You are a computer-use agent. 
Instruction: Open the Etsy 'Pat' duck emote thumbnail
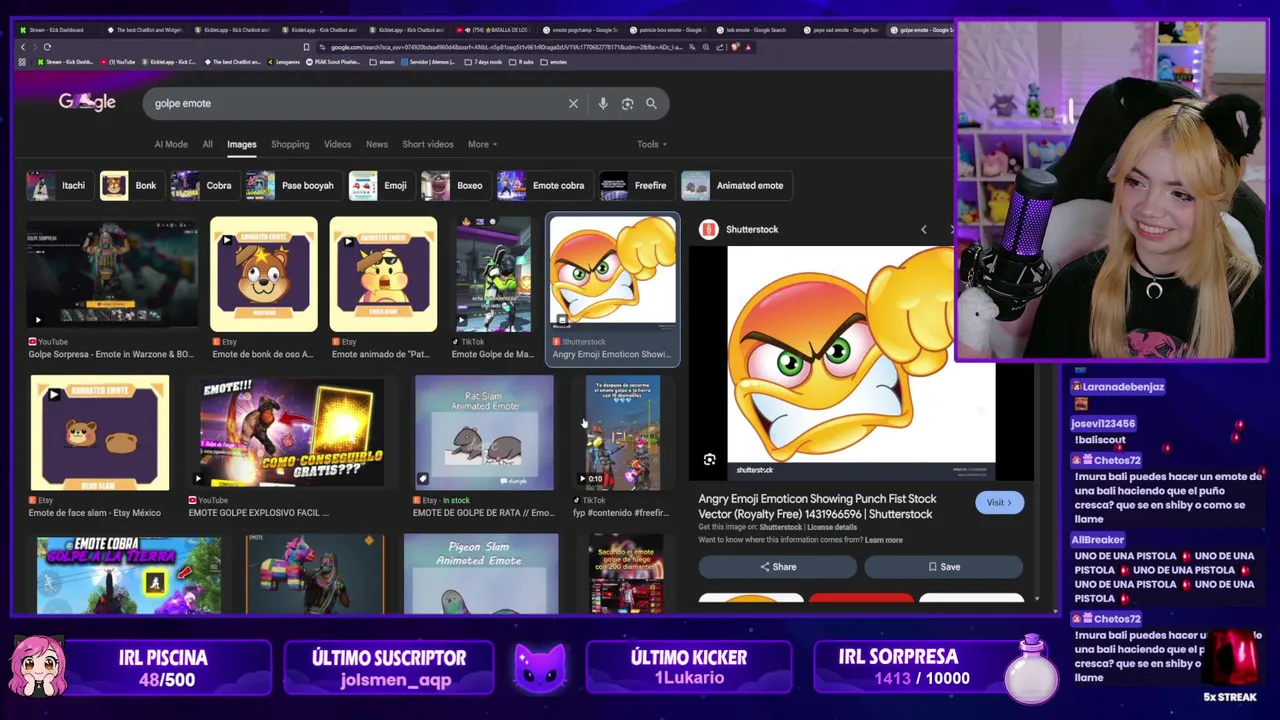[x=383, y=274]
